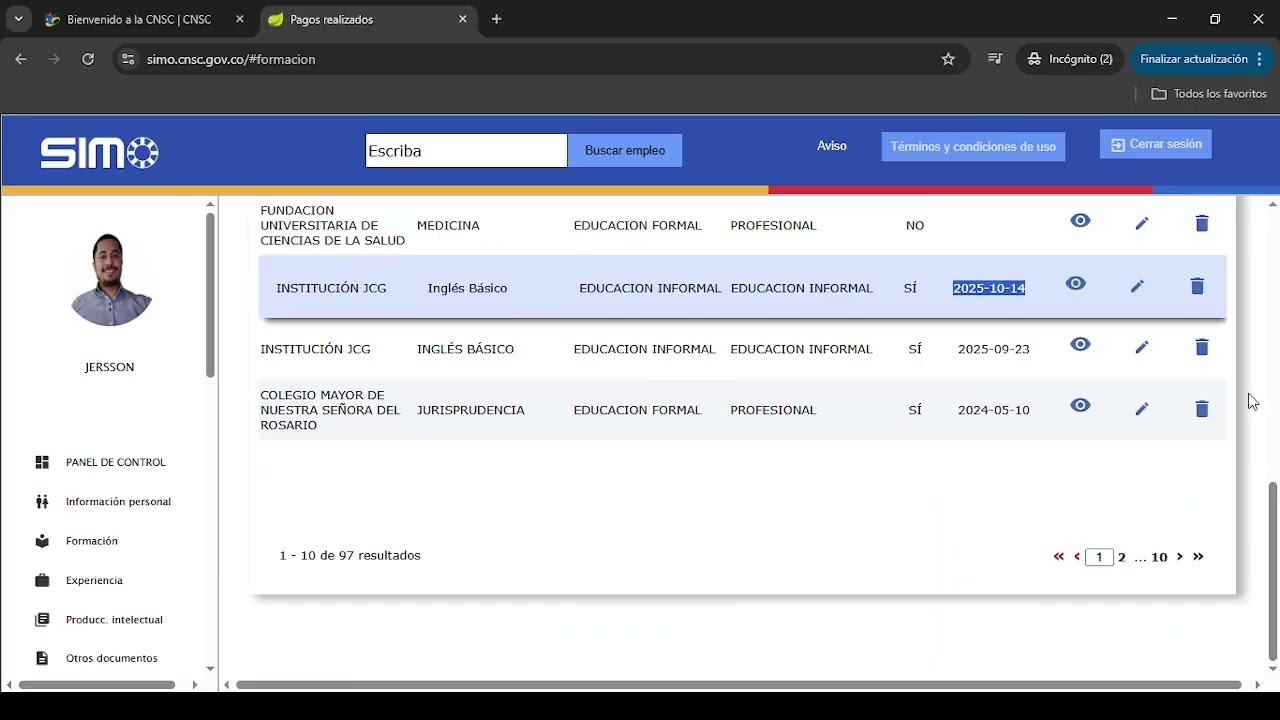Open Todos los favoritos folder
1280x720 pixels.
(1209, 93)
